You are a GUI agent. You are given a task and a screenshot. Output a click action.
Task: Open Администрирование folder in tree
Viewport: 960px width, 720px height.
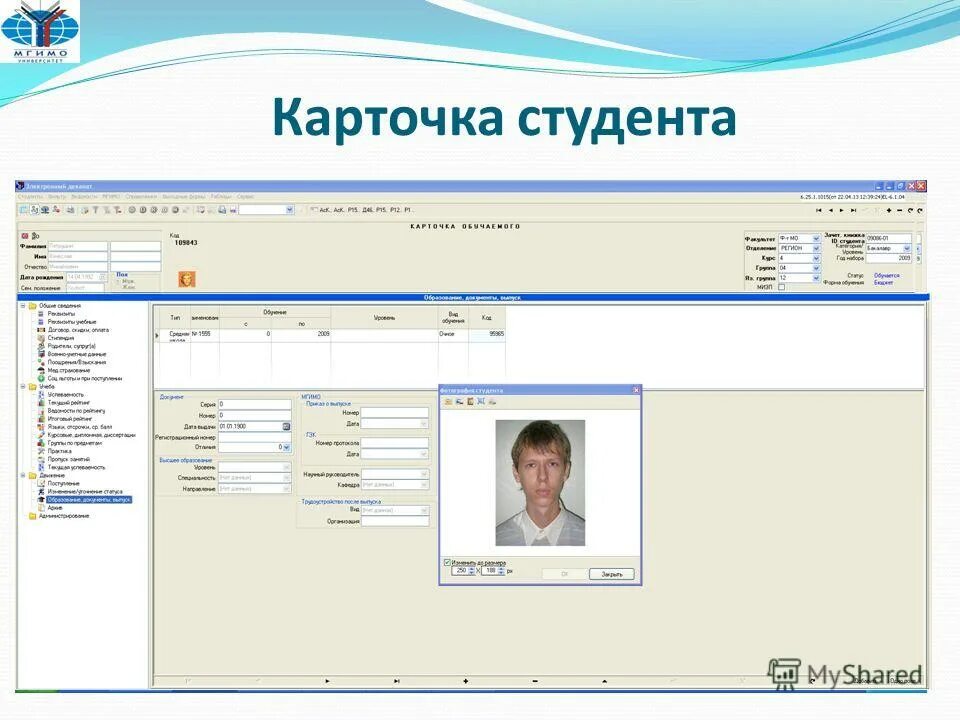click(64, 516)
